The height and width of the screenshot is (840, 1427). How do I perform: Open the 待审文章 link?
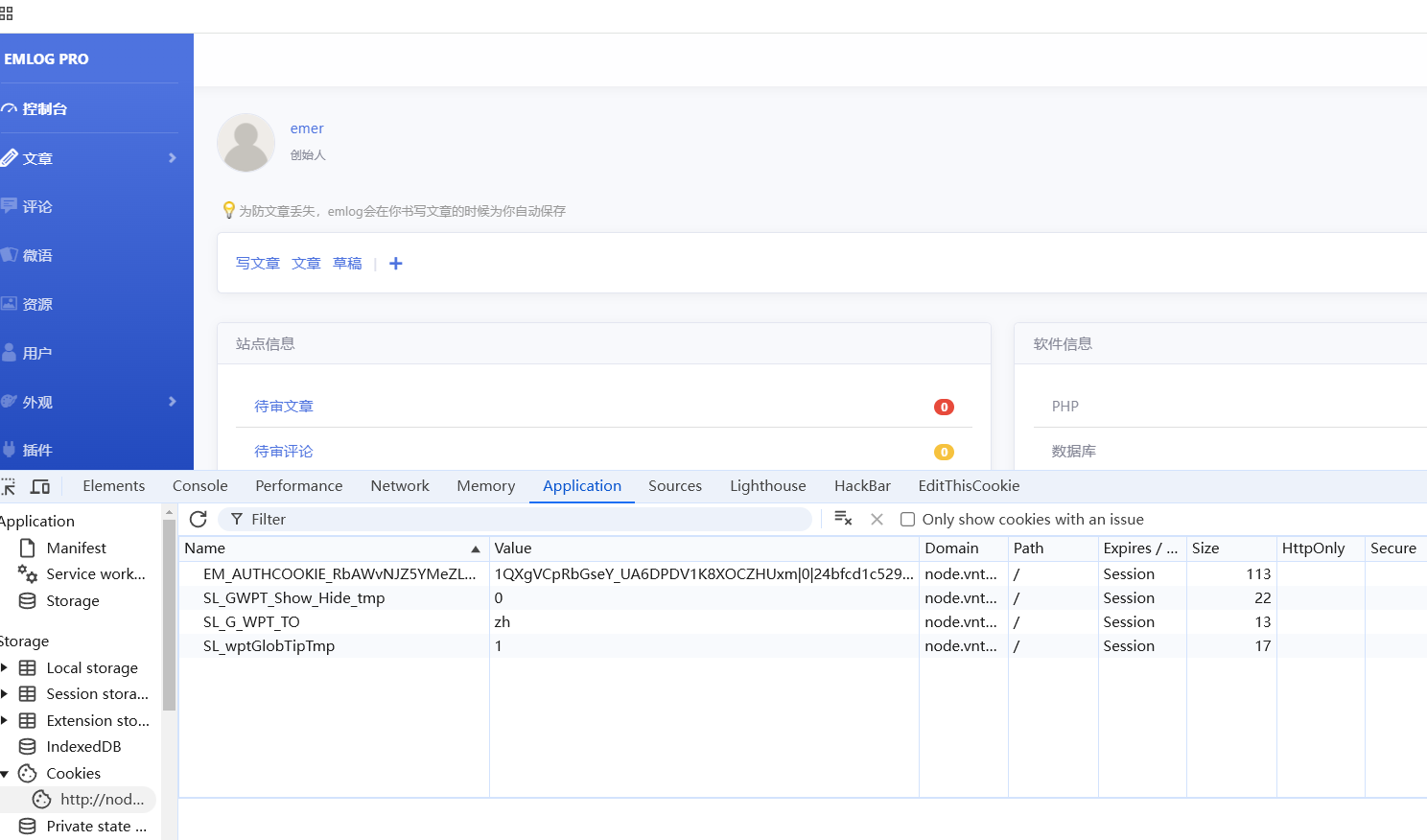(284, 407)
